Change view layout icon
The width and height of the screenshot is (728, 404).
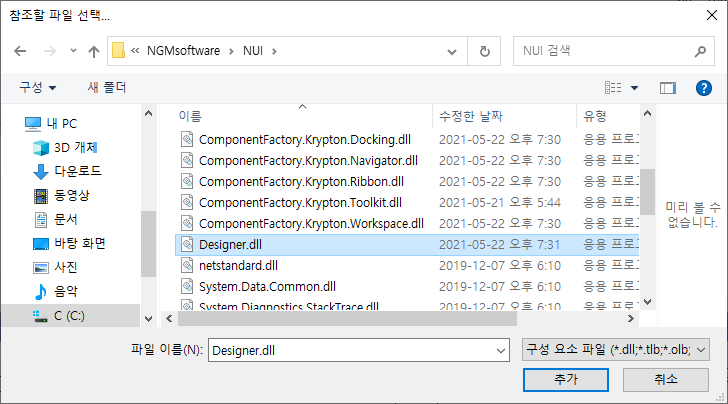[613, 87]
